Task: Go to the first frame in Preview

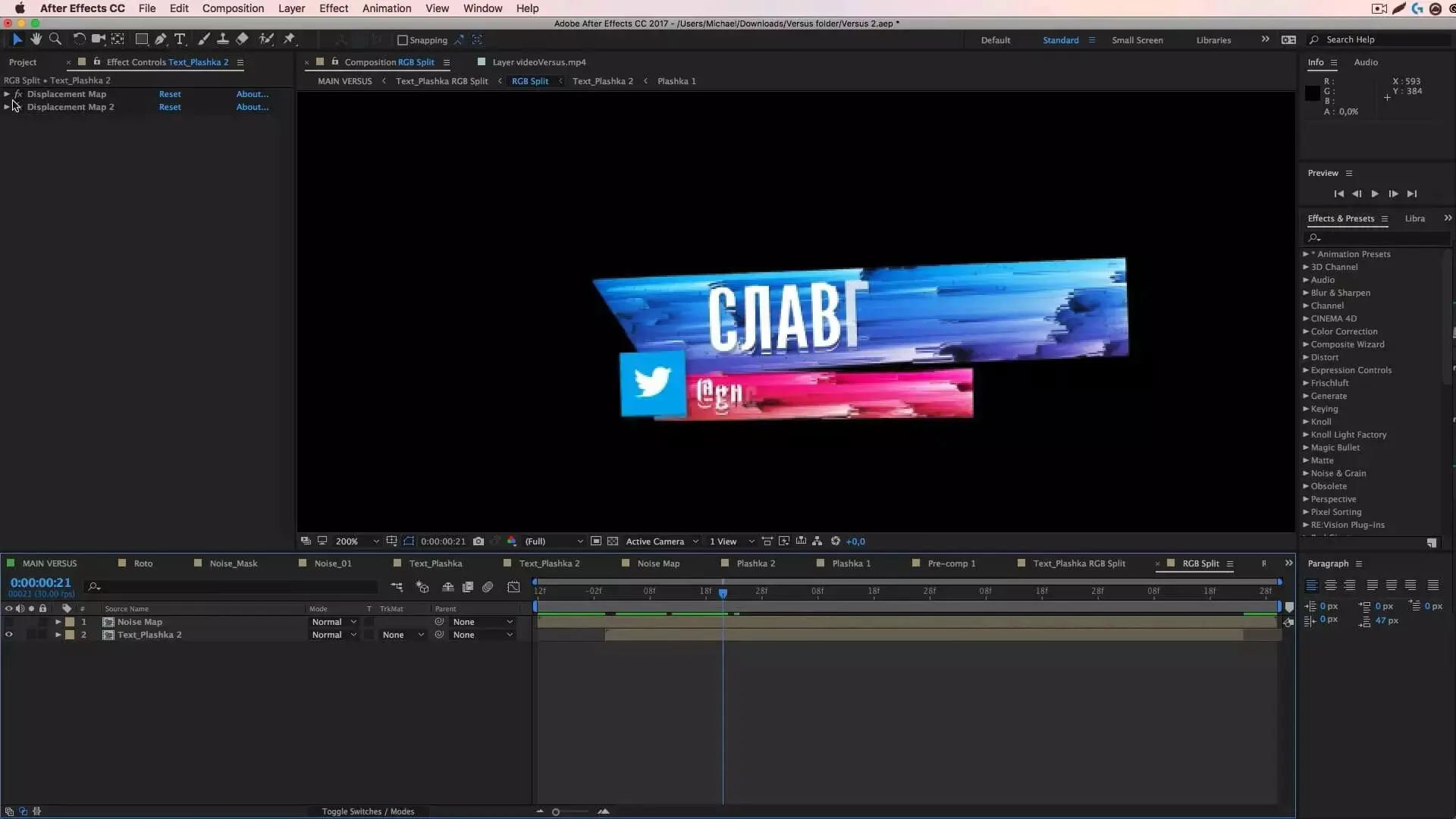Action: pos(1338,194)
